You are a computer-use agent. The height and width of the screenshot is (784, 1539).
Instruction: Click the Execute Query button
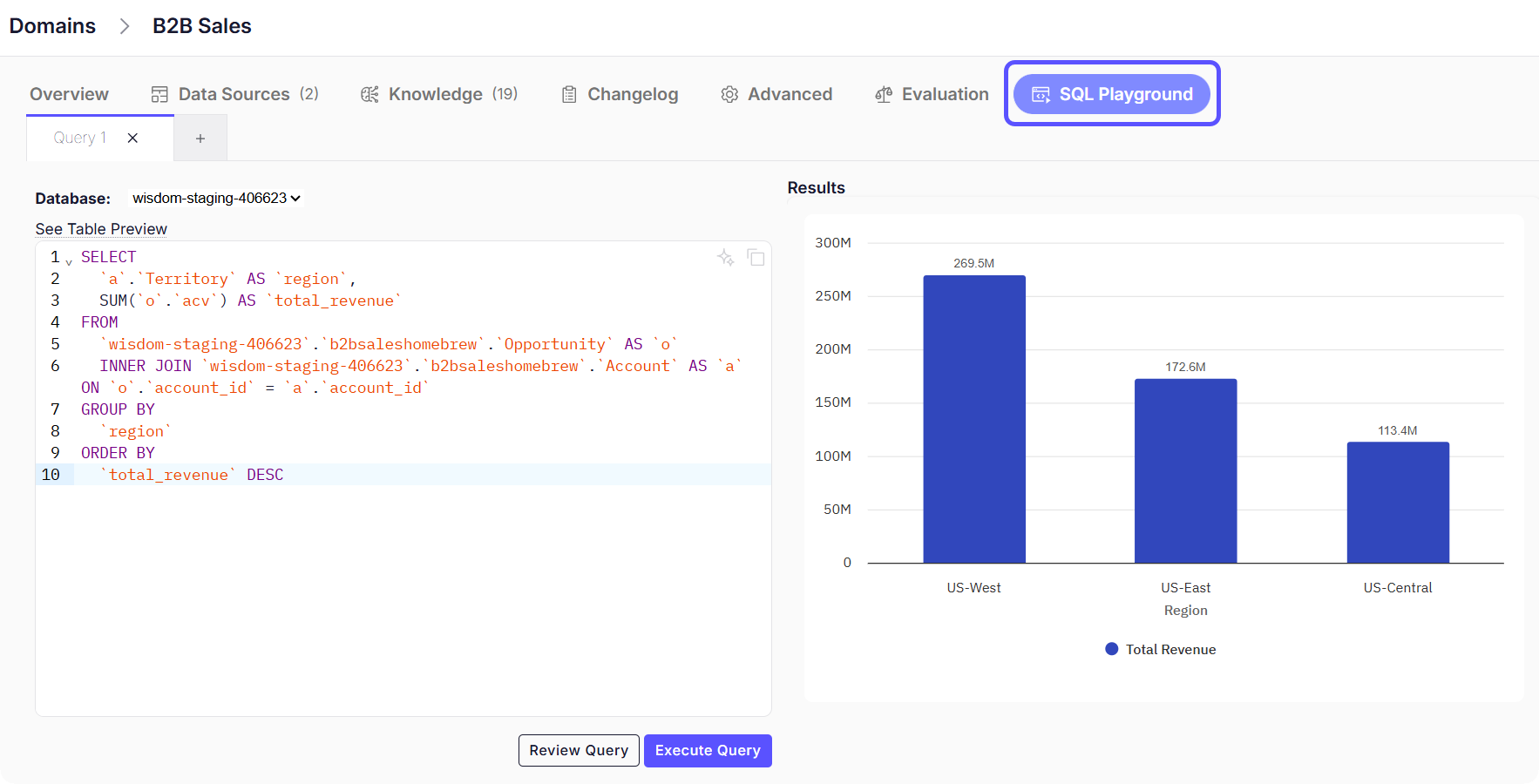click(708, 750)
